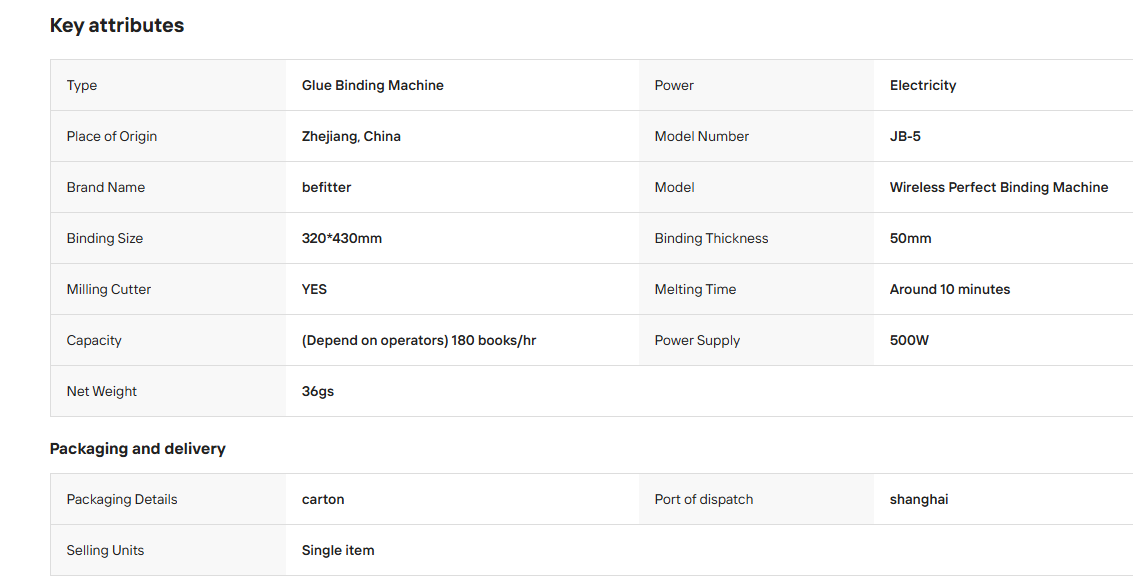
Task: Click the JB-5 model number value
Action: click(x=905, y=137)
